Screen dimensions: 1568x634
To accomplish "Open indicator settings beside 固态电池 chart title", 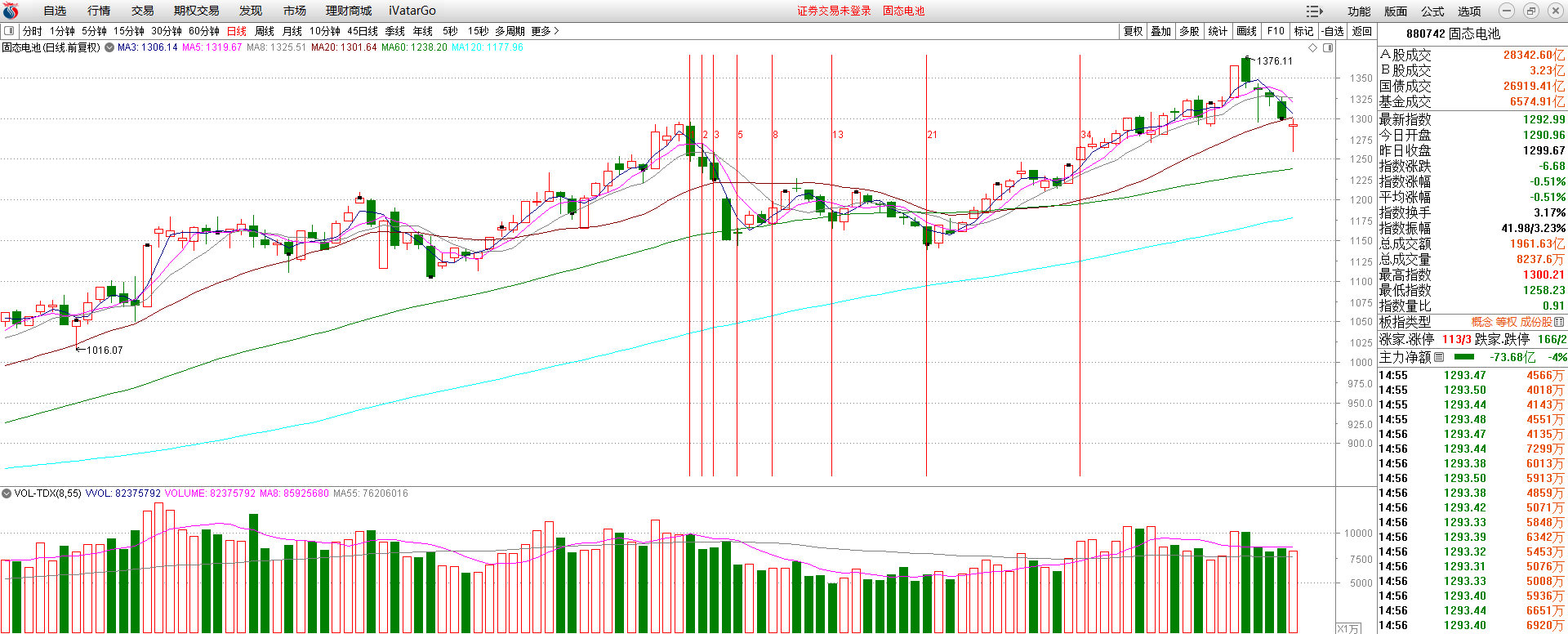I will [x=109, y=47].
